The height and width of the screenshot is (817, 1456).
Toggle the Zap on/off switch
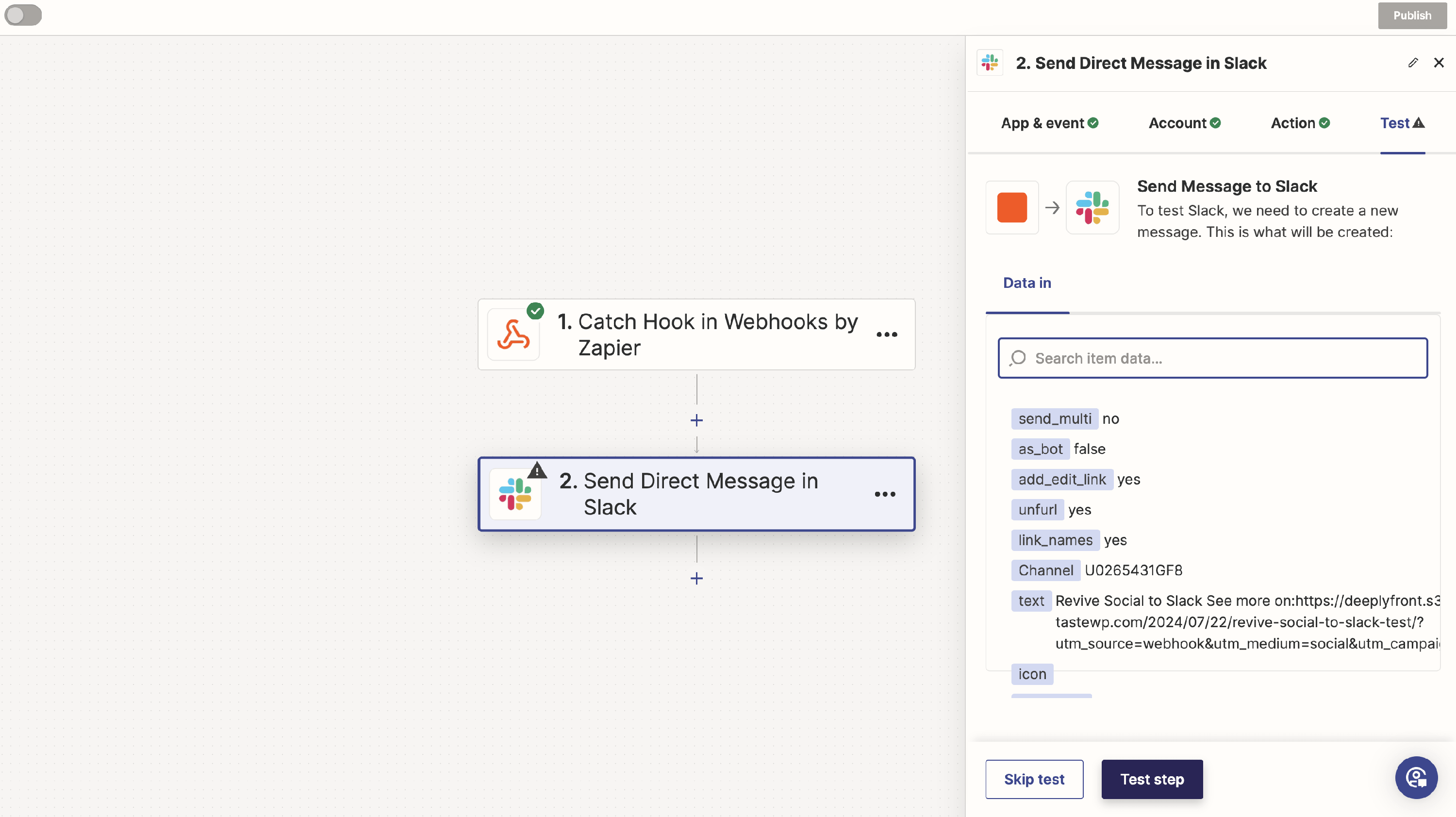click(23, 15)
